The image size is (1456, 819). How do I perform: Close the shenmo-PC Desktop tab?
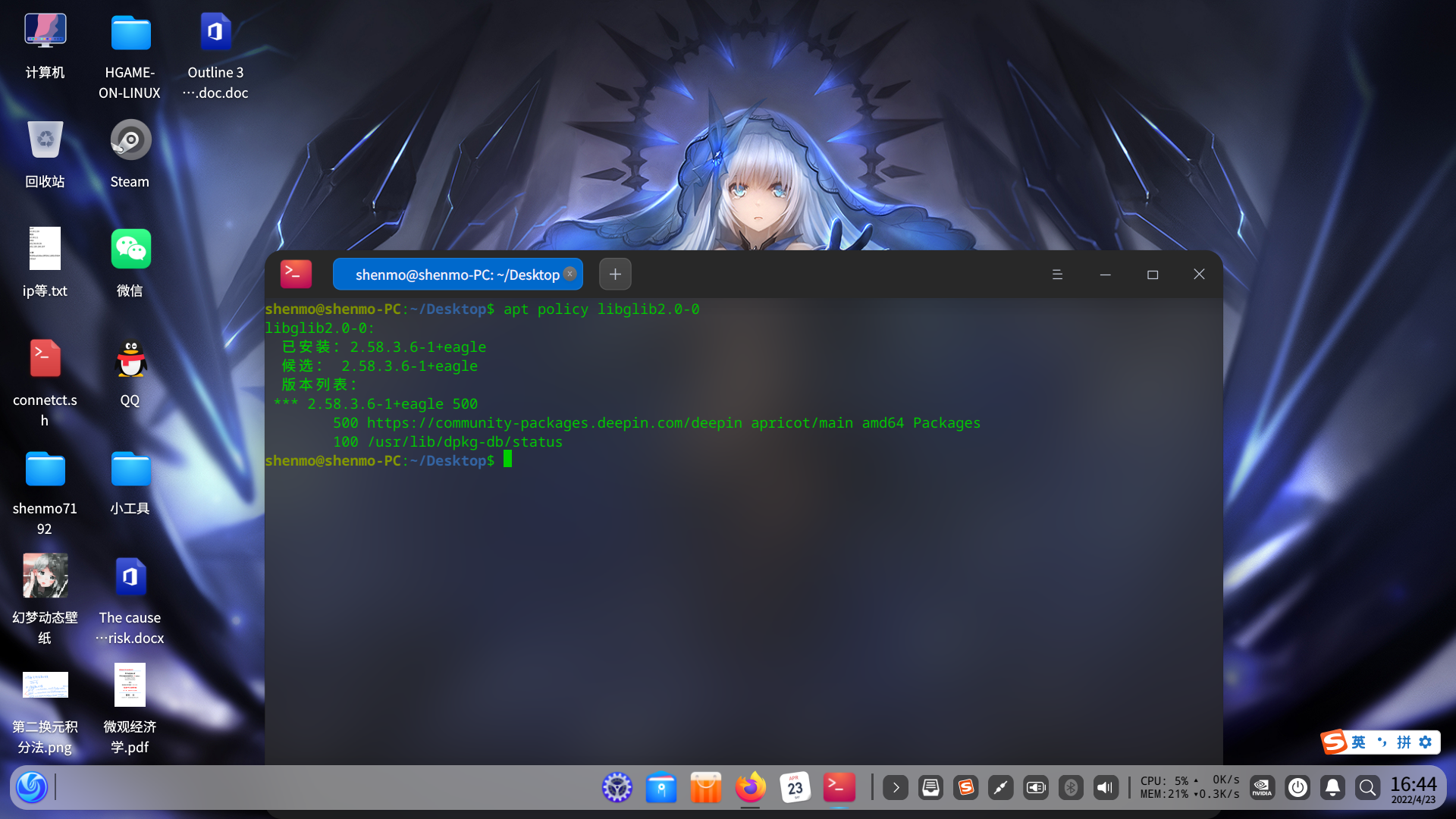coord(570,274)
